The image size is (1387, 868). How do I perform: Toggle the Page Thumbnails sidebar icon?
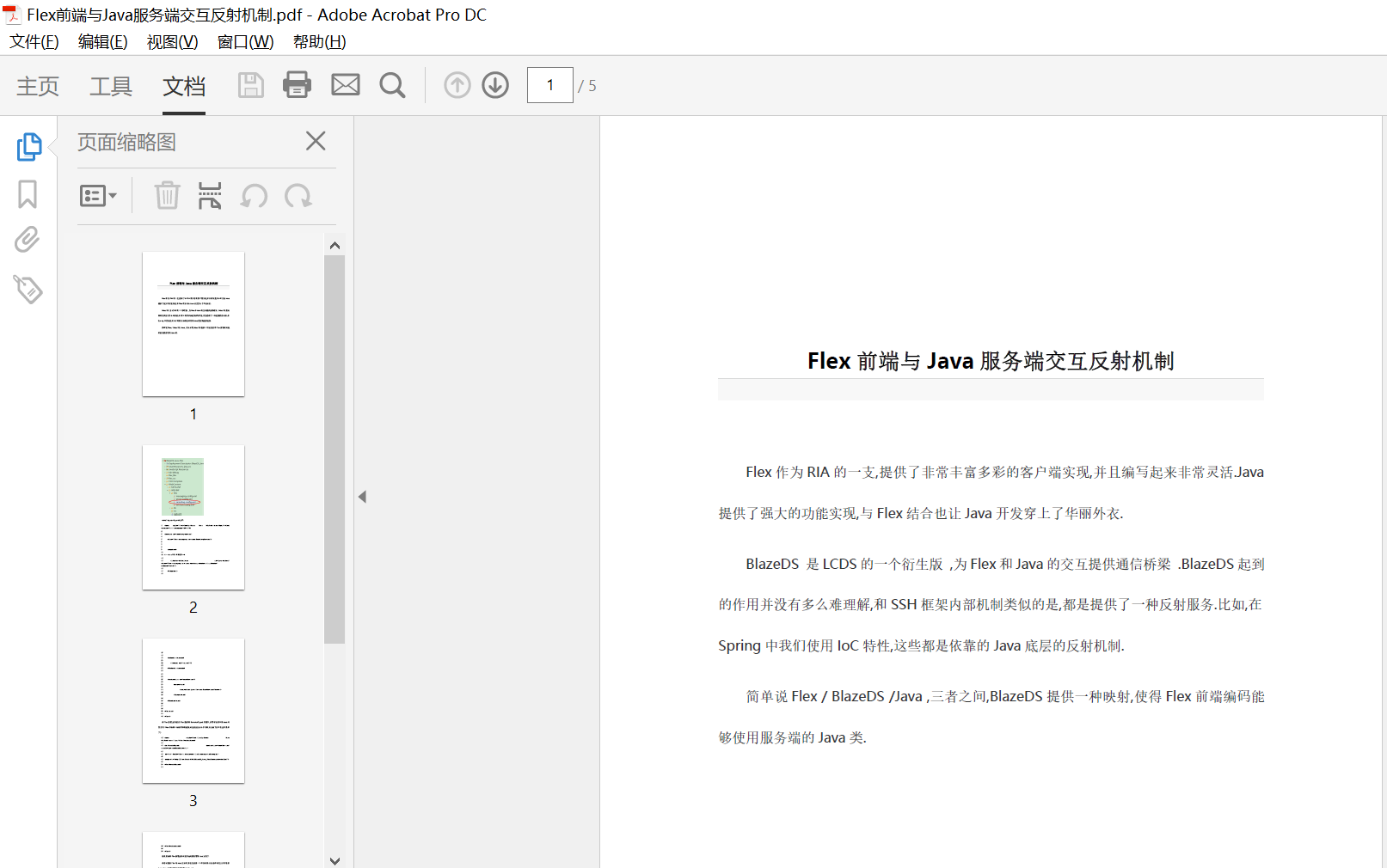[28, 146]
